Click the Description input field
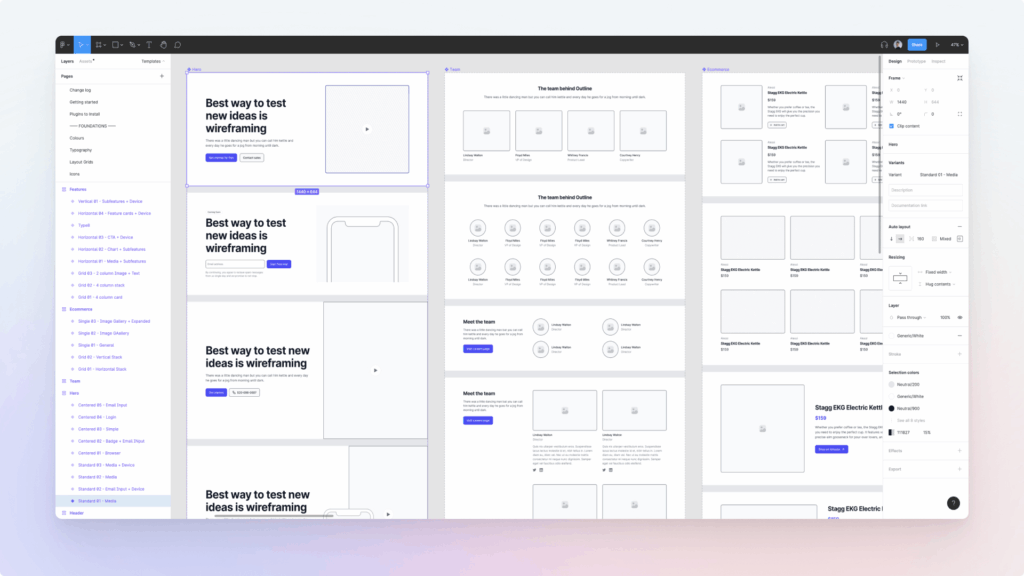Screen dimensions: 1024x576 coord(925,190)
